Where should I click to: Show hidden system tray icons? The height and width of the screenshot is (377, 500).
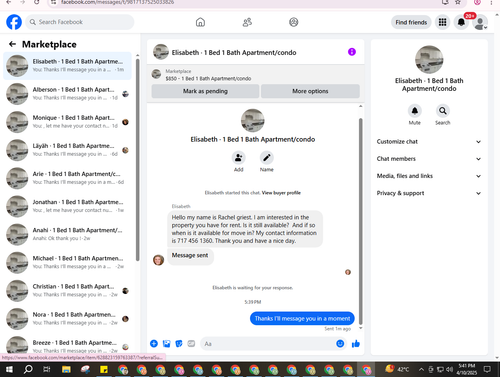point(421,369)
